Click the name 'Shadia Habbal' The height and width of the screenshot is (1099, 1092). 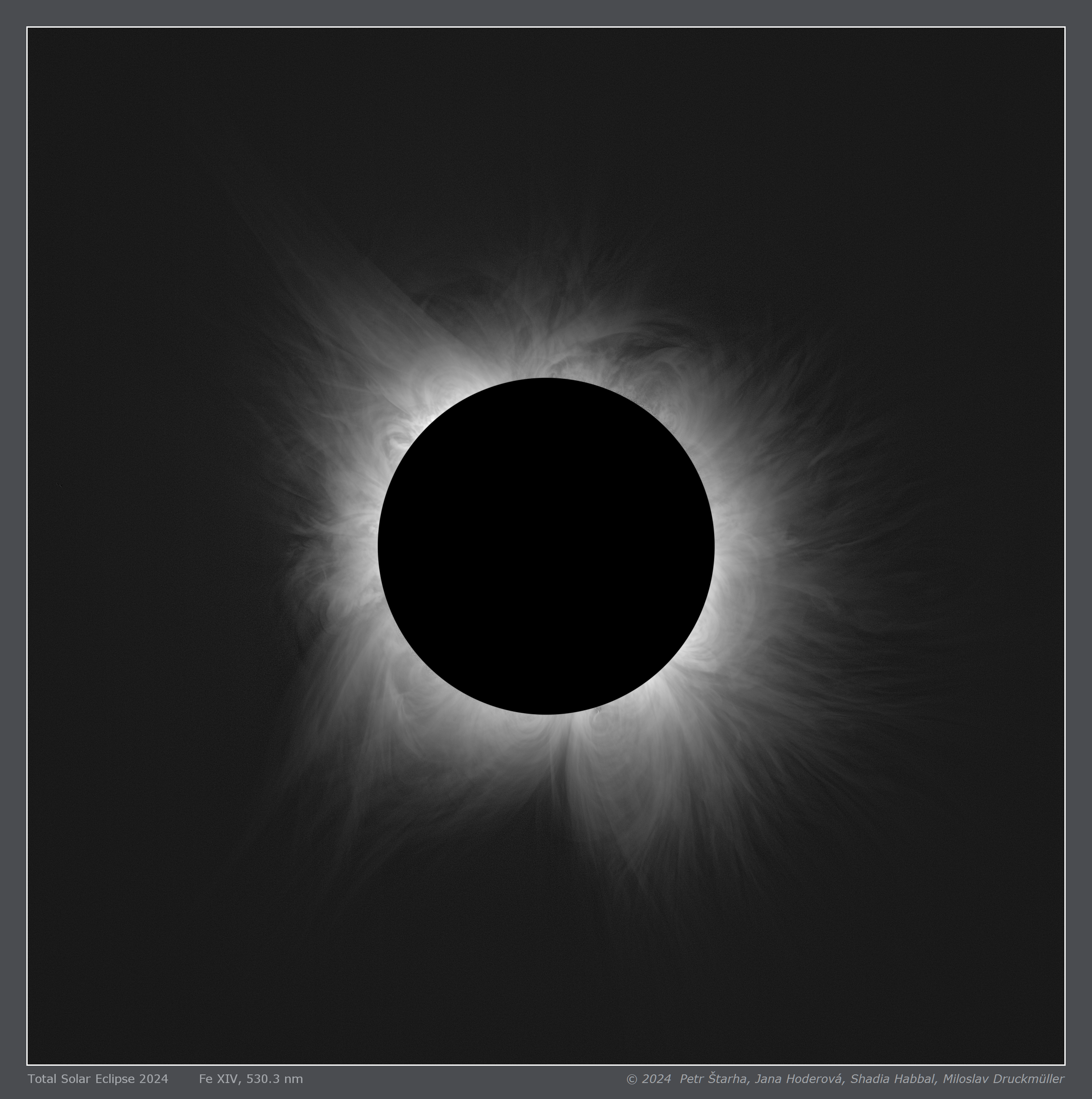[893, 1079]
